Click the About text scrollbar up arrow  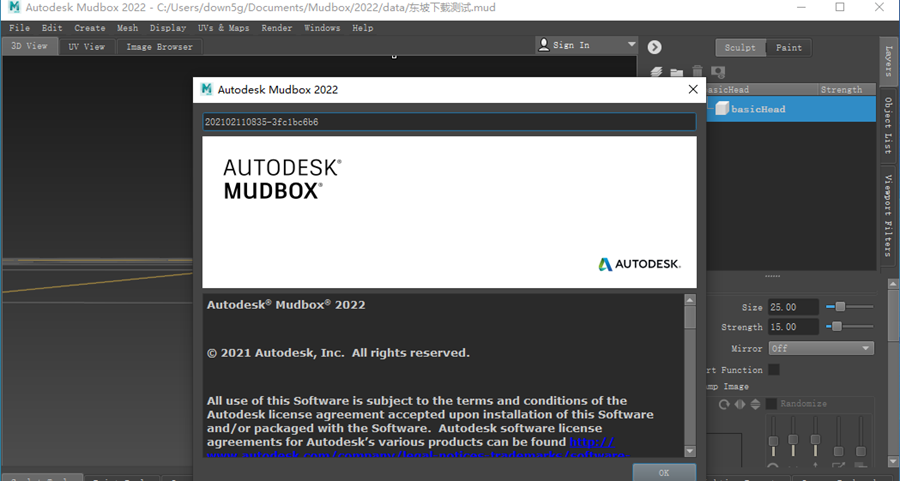[690, 300]
